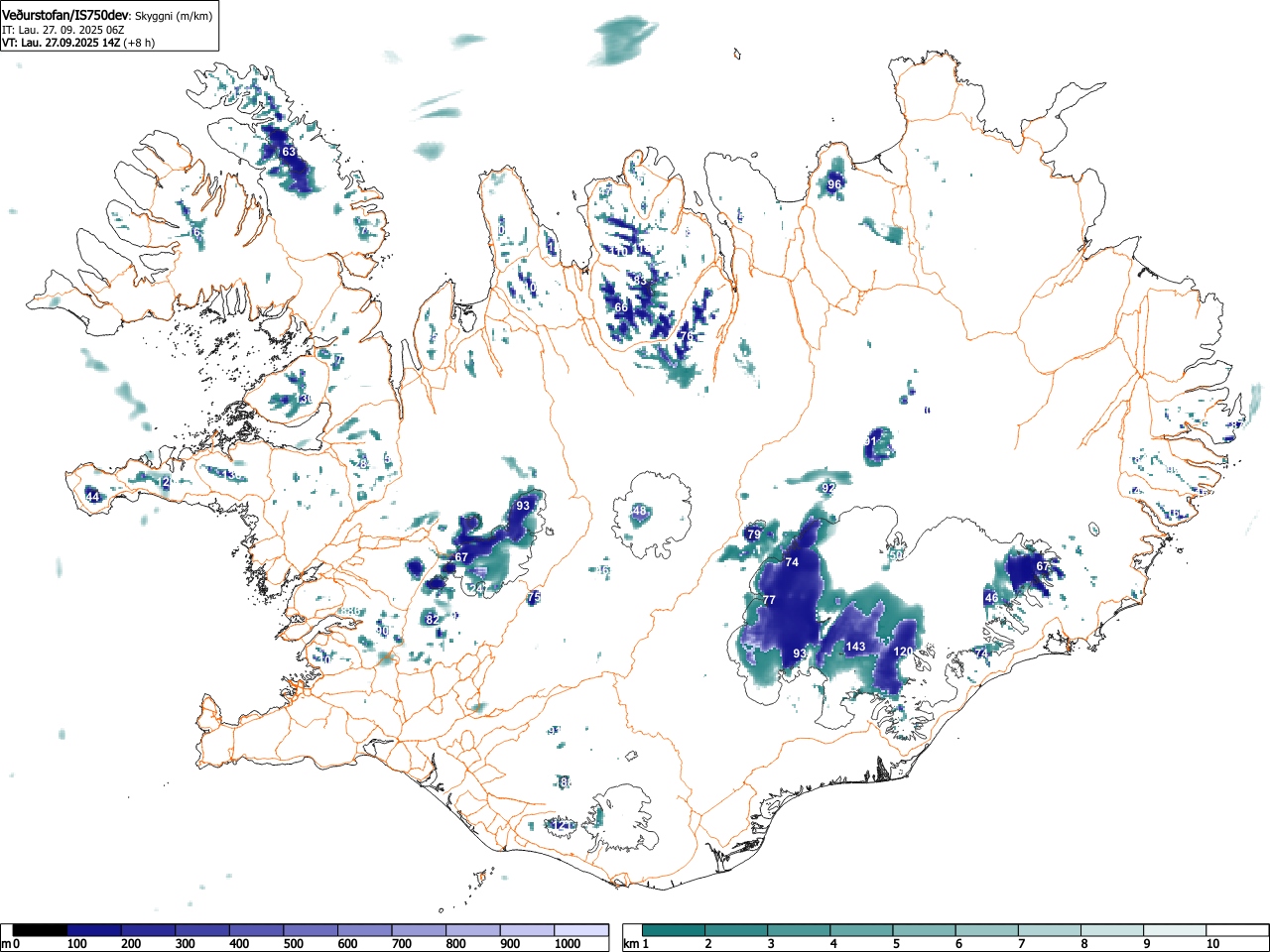Click the 5–6 km legend color segment
Image resolution: width=1270 pixels, height=952 pixels.
(x=925, y=930)
